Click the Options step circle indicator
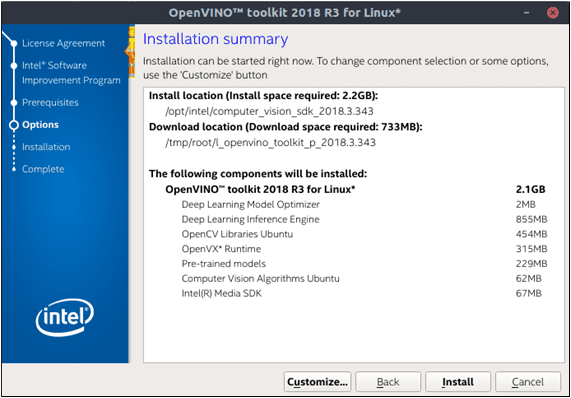Screen dimensions: 571x398 pos(14,125)
